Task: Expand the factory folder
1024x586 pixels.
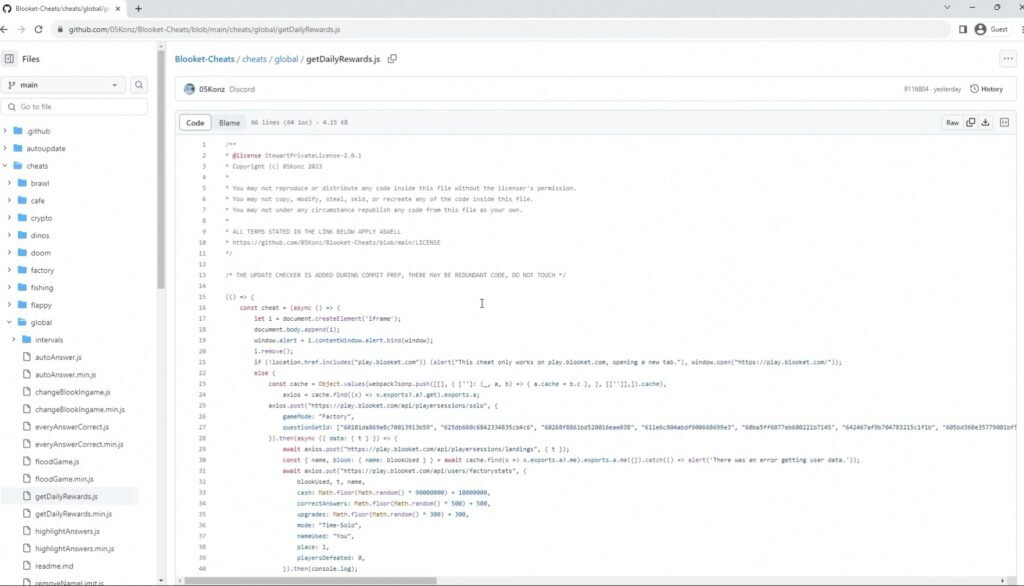Action: point(9,270)
